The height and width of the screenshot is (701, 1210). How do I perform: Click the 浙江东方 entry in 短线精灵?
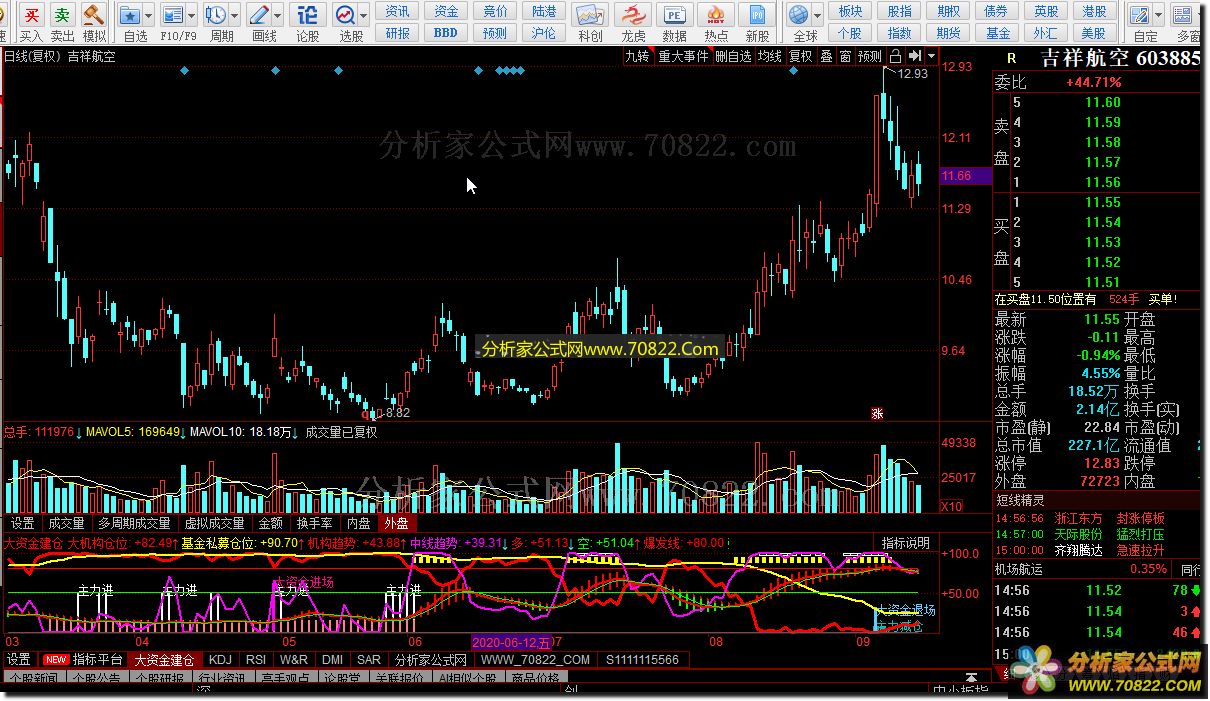click(x=1076, y=518)
